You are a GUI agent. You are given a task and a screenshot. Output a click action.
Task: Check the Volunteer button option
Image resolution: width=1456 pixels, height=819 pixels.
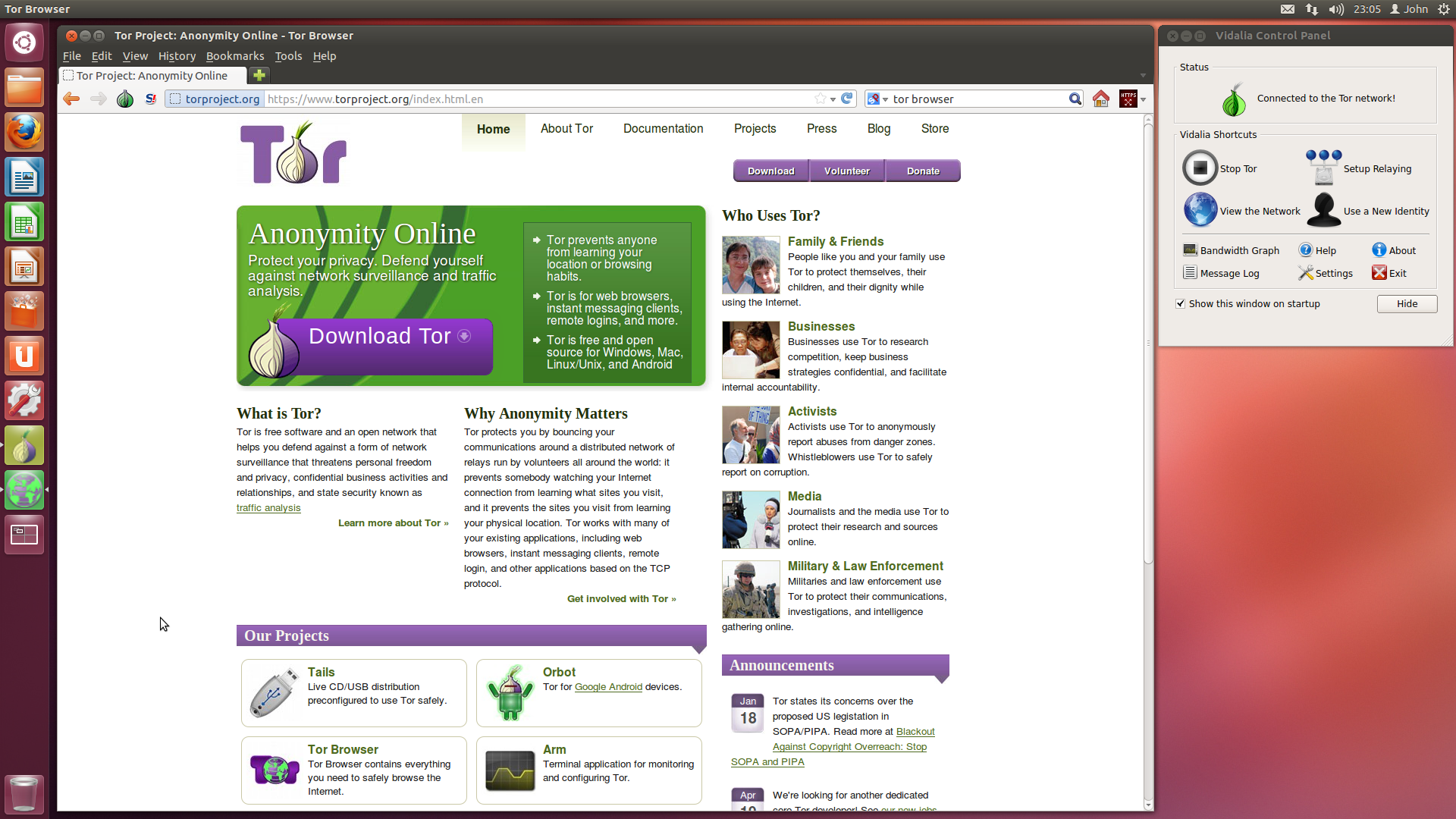pyautogui.click(x=847, y=170)
